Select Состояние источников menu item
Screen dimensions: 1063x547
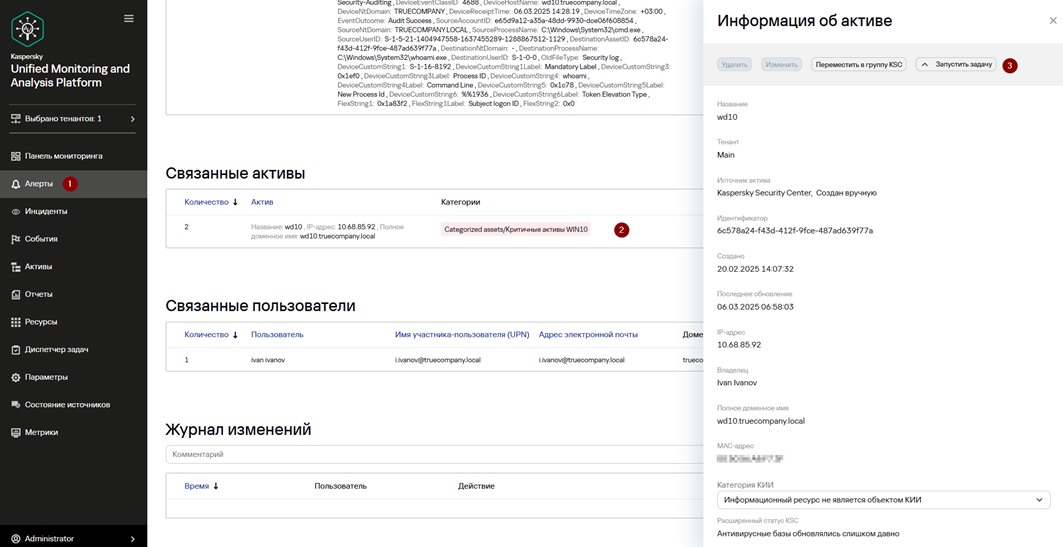[67, 405]
